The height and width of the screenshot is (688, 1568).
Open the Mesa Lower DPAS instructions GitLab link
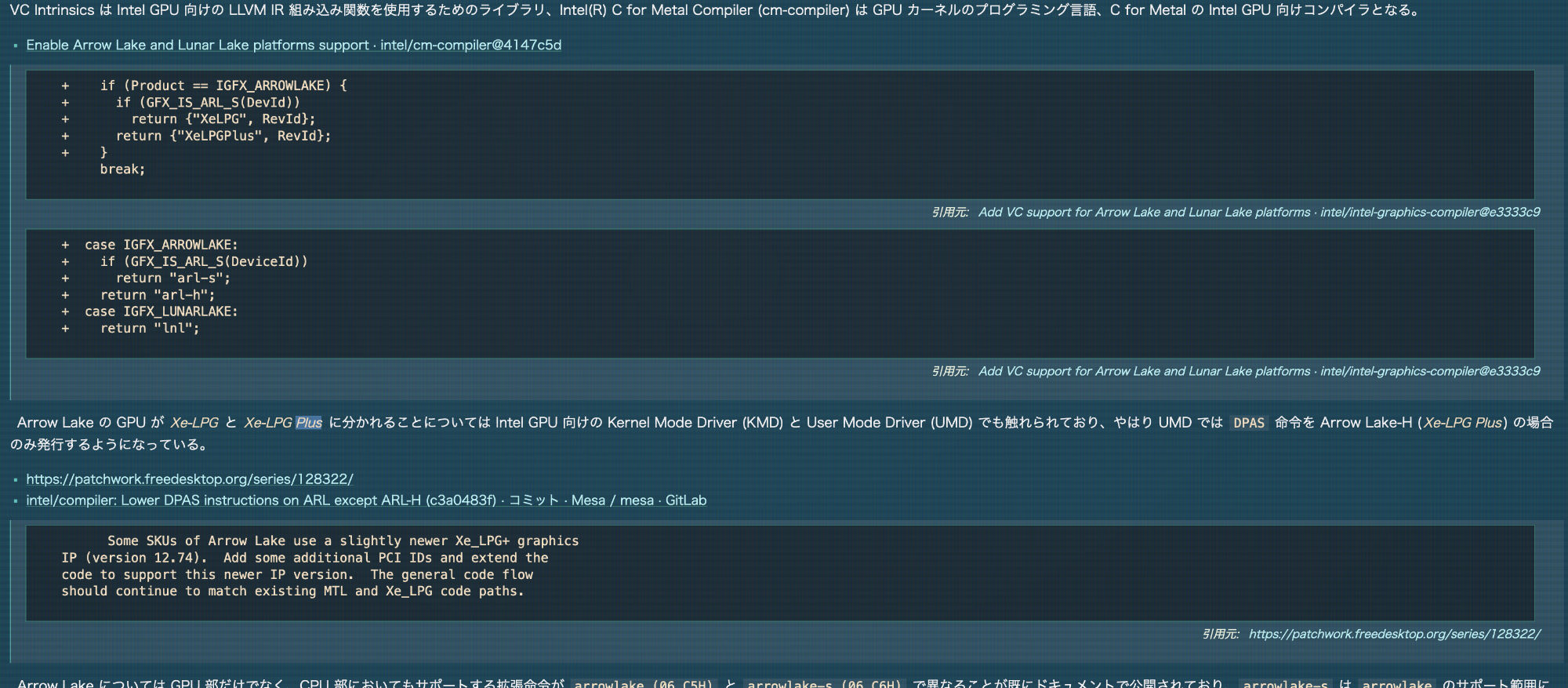tap(366, 500)
